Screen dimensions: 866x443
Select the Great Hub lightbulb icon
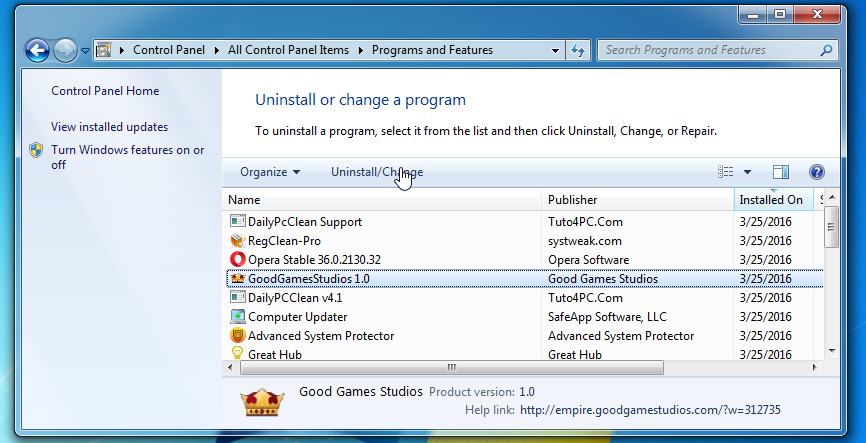point(237,353)
